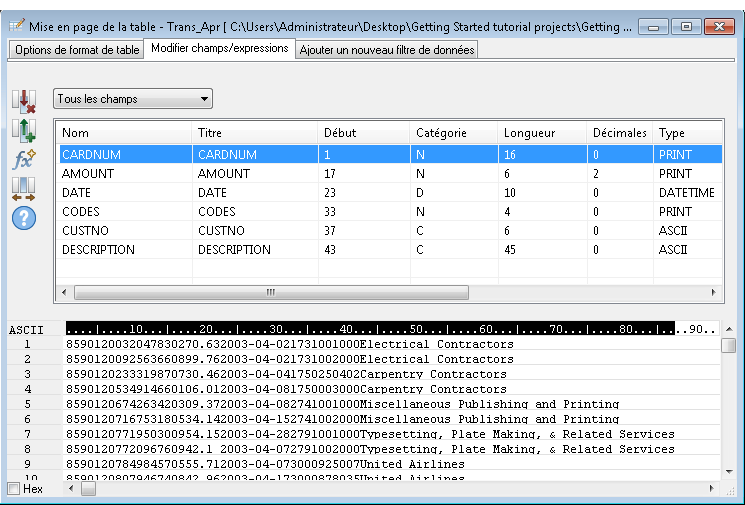Sort by the 'Nom' column header
The image size is (745, 505).
[123, 133]
